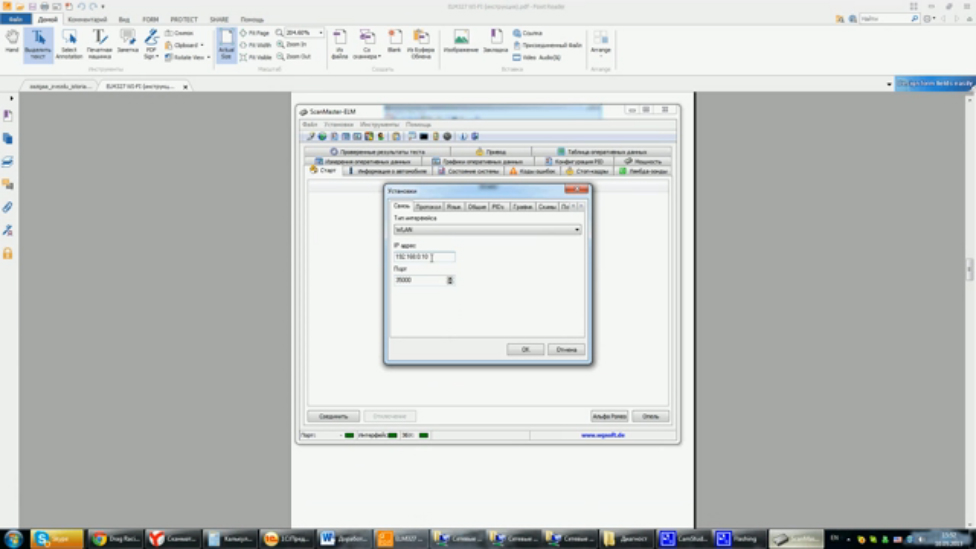Open the Файл ribbon tab

[x=16, y=19]
